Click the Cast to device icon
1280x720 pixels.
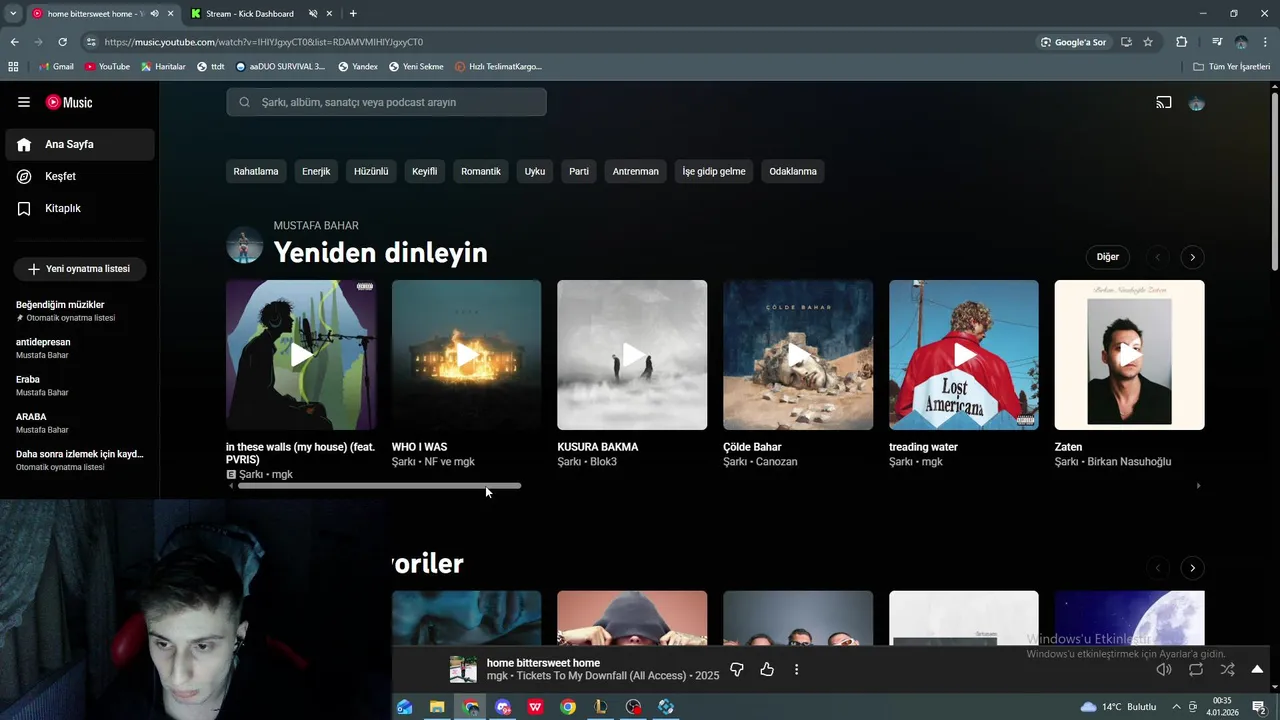(1164, 102)
